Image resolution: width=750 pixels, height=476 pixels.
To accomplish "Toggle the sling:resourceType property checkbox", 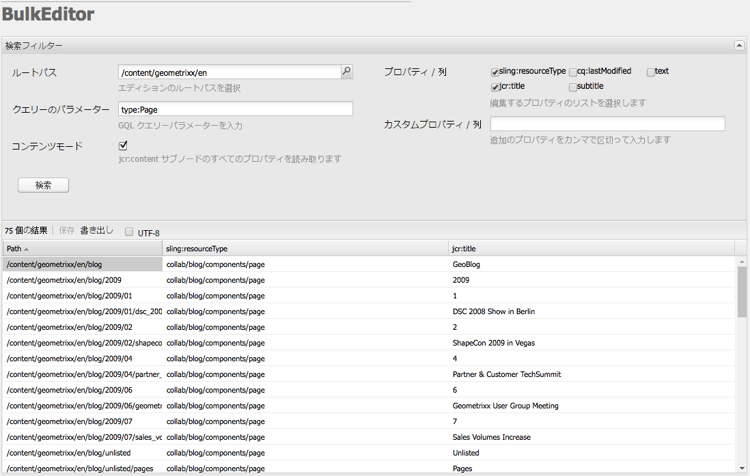I will (495, 72).
